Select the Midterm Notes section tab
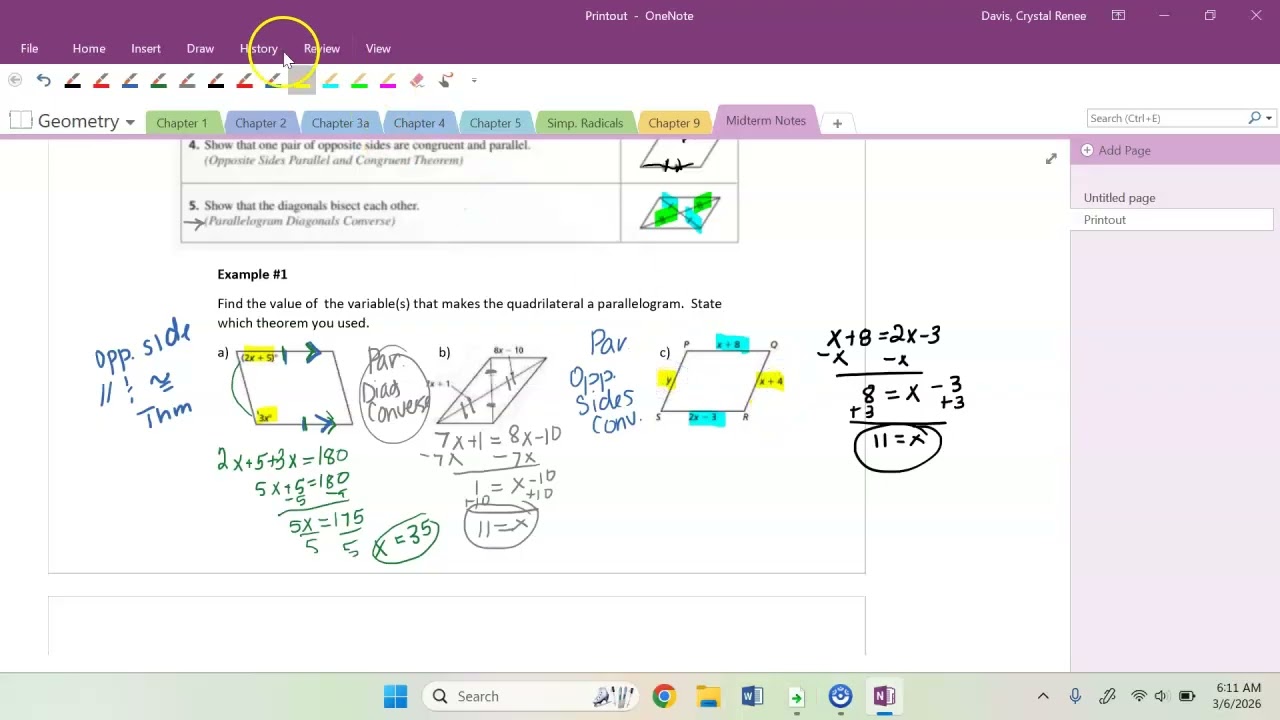Viewport: 1280px width, 720px height. click(766, 120)
